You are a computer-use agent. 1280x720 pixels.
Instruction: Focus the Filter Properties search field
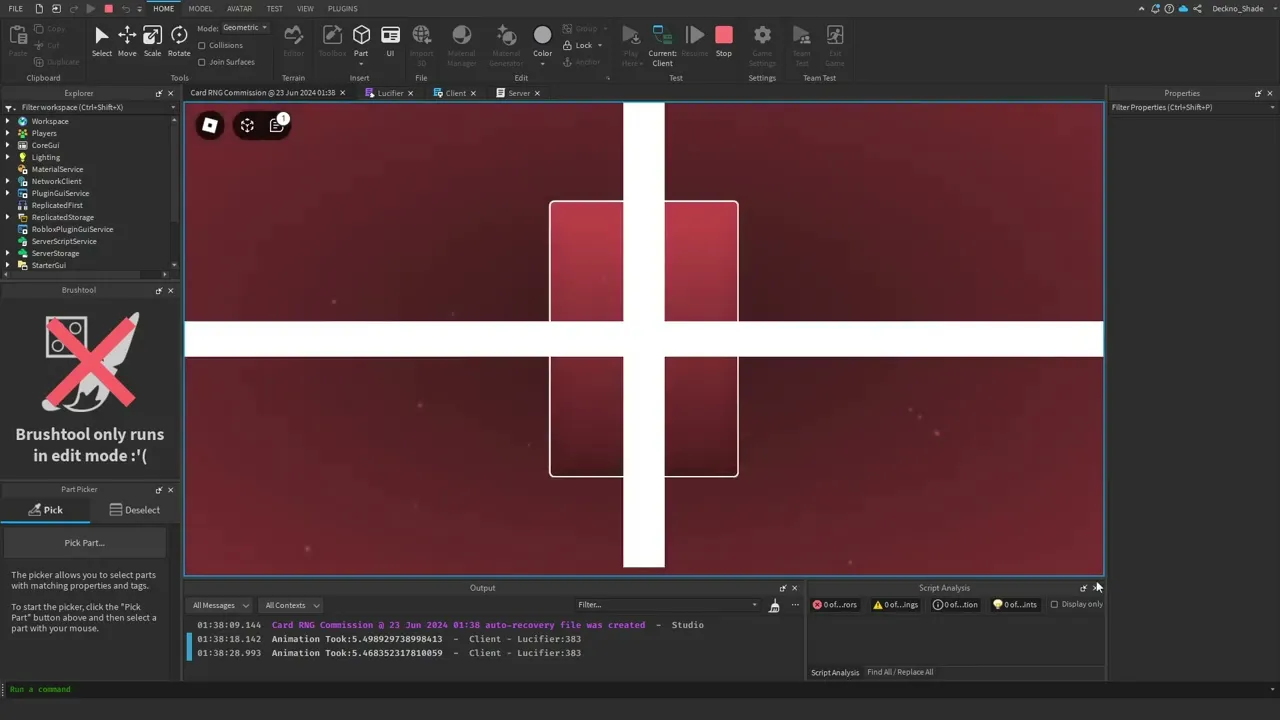tap(1193, 107)
